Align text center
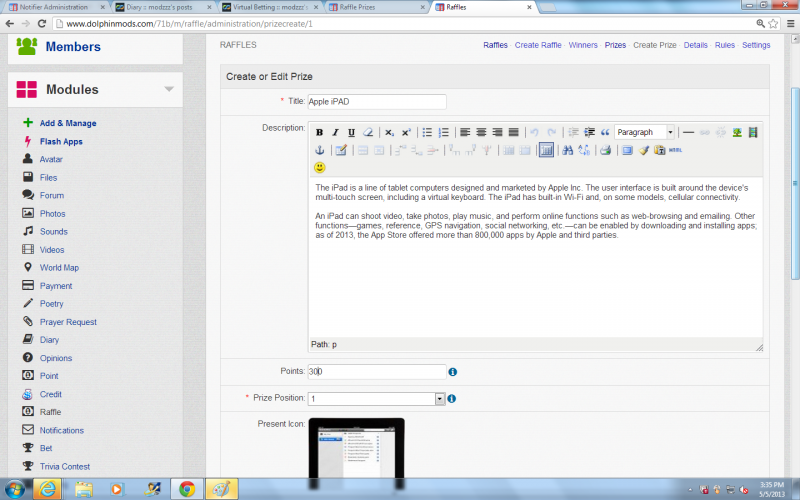Image resolution: width=800 pixels, height=500 pixels. tap(481, 132)
